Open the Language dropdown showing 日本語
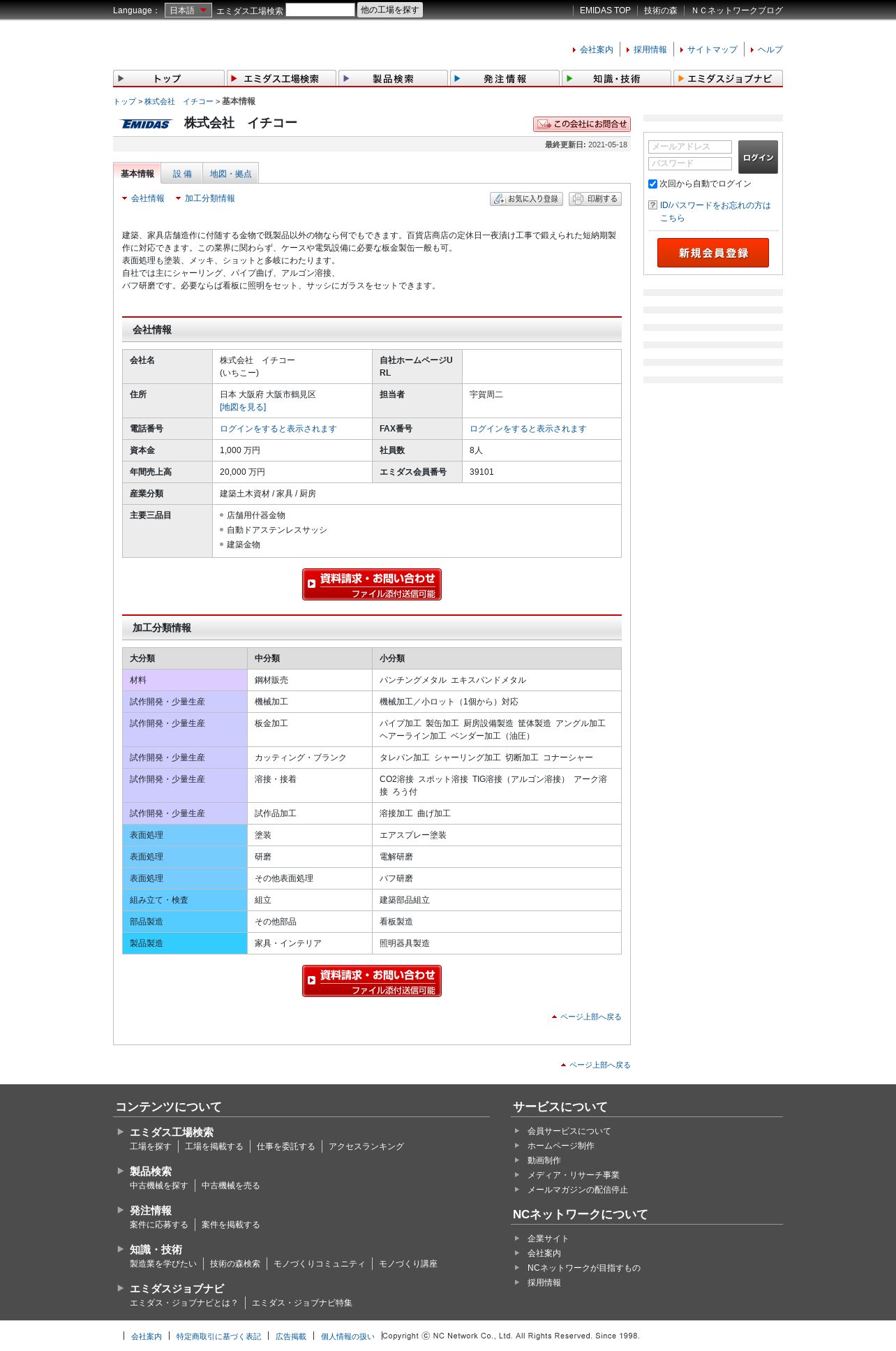 pyautogui.click(x=188, y=10)
